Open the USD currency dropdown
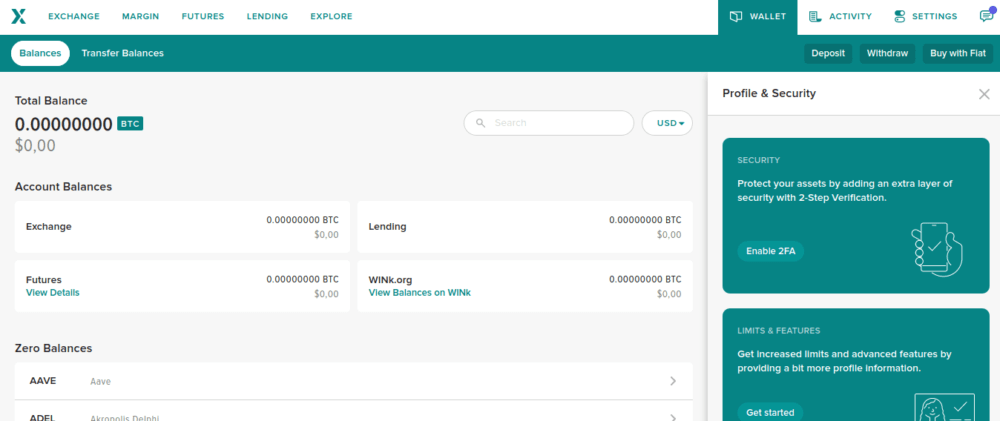Viewport: 1000px width, 421px height. pyautogui.click(x=667, y=123)
